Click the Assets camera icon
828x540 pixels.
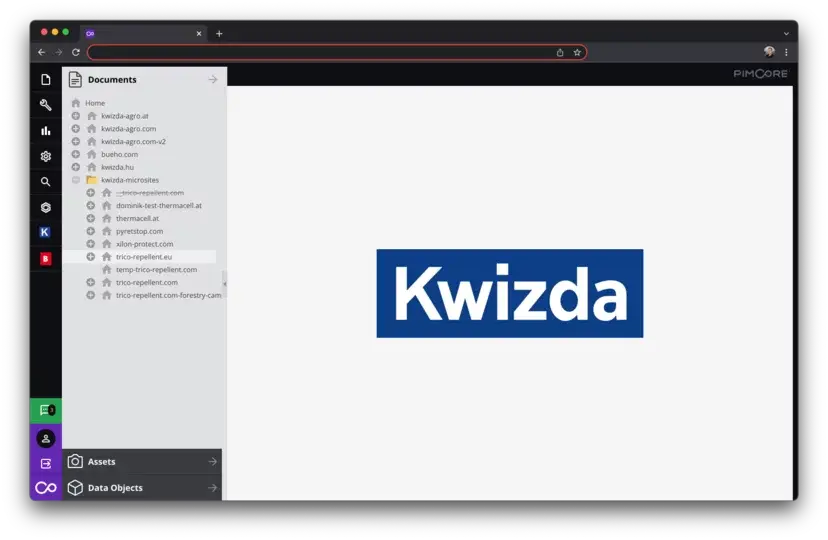click(75, 461)
